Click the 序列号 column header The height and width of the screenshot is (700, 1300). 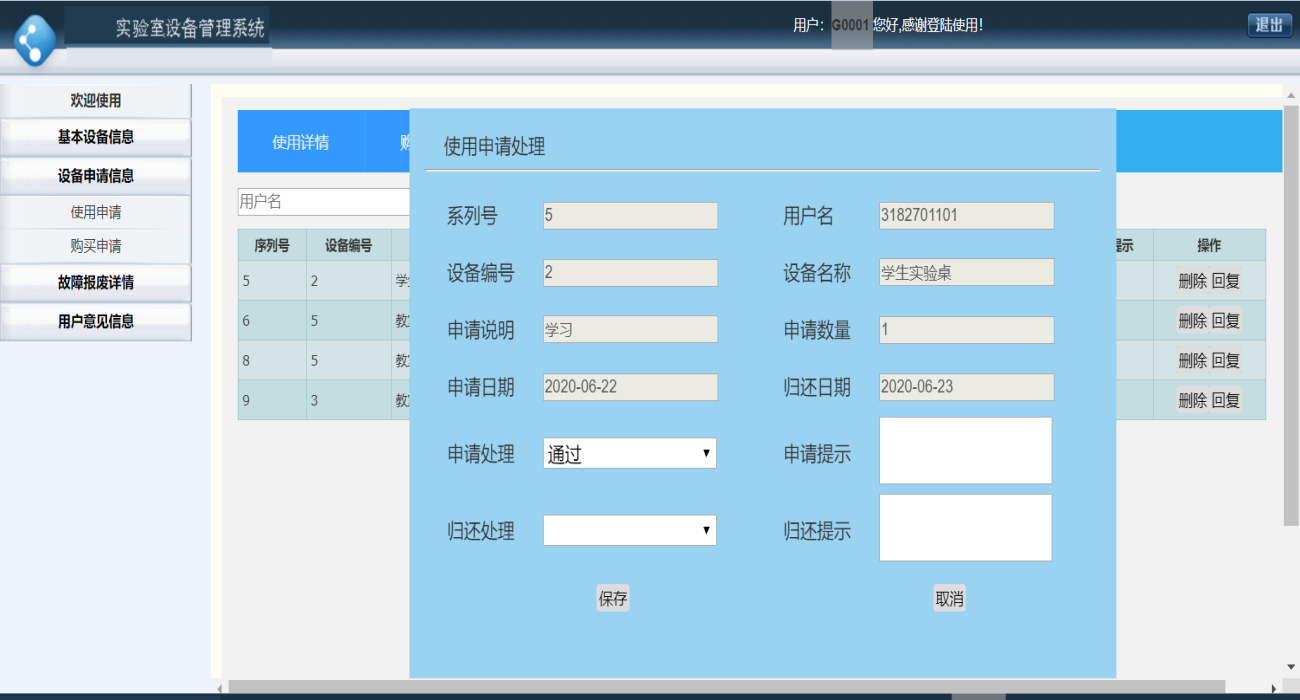click(272, 245)
